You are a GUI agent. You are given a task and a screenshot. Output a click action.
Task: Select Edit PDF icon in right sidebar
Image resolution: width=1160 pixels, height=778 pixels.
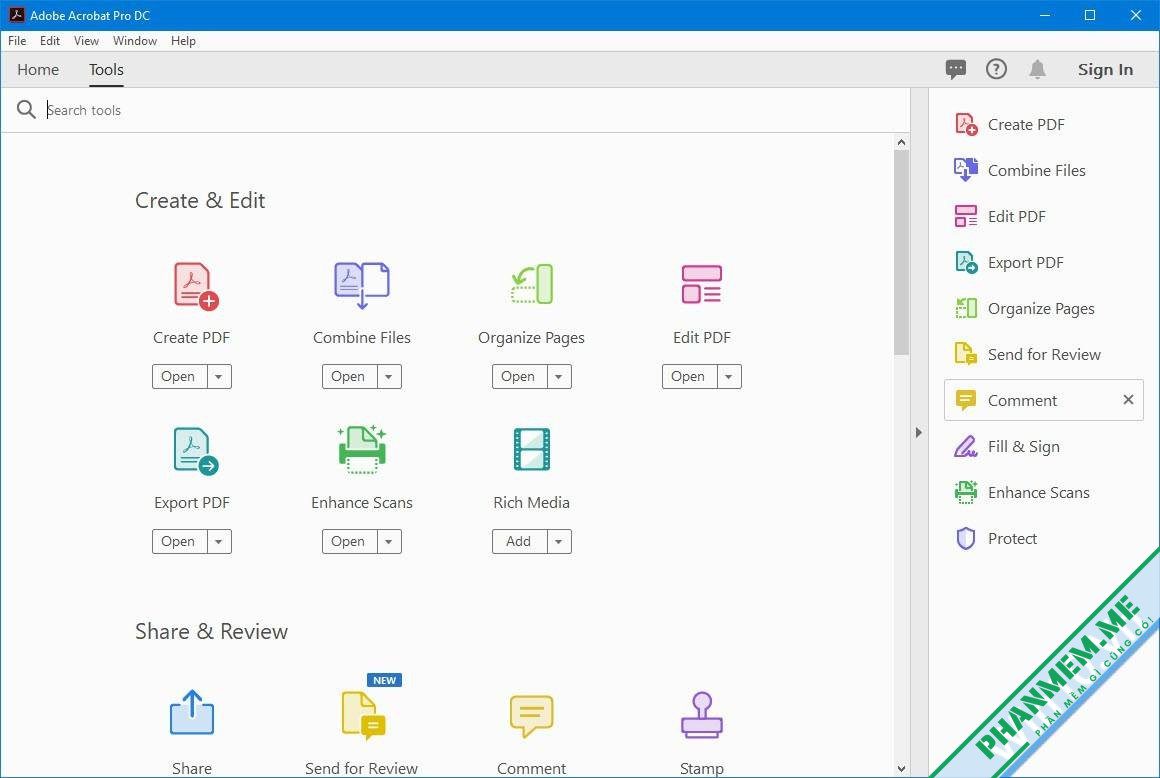pyautogui.click(x=965, y=216)
